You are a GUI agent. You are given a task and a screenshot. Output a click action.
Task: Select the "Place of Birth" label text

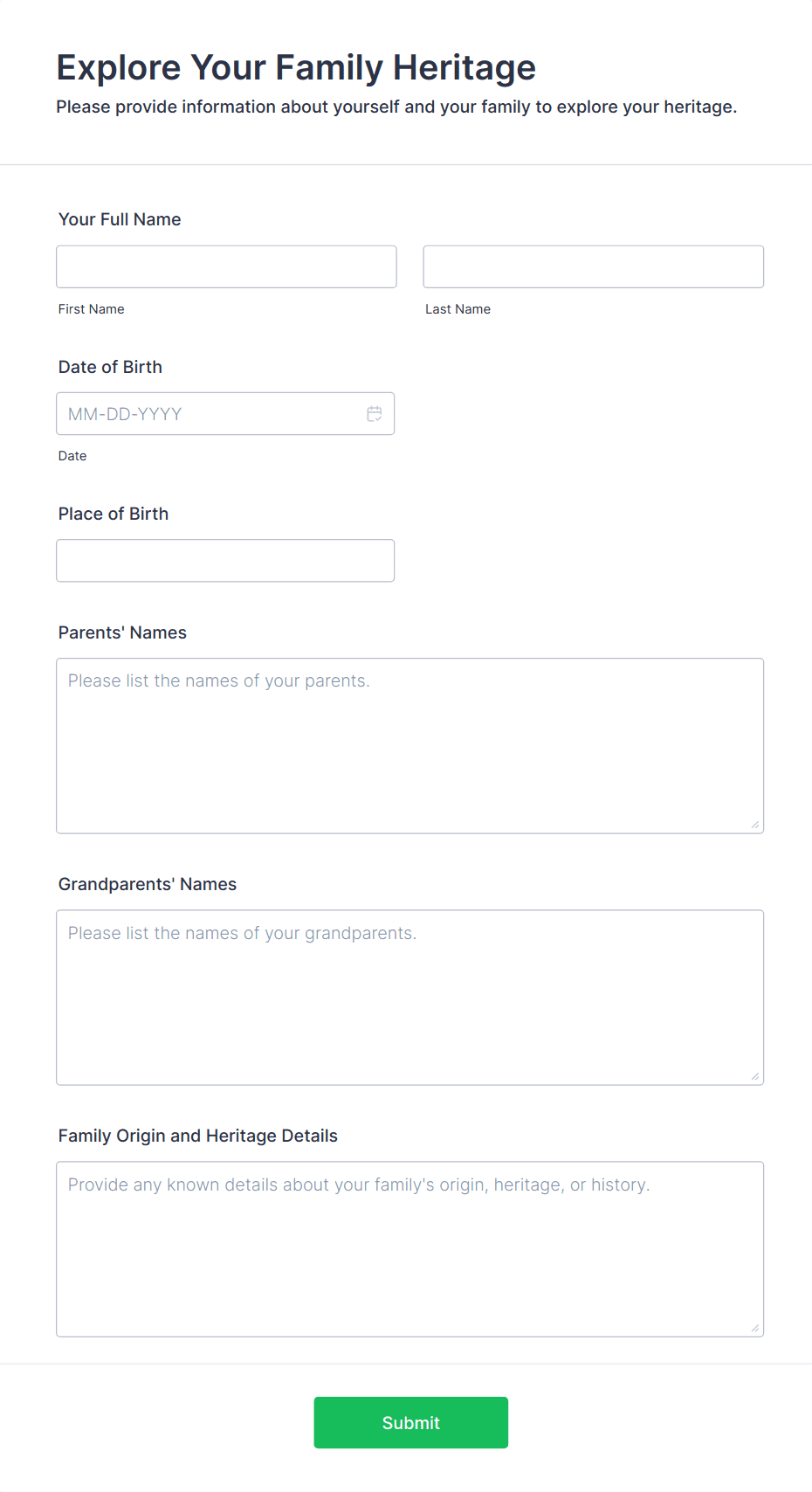coord(114,514)
